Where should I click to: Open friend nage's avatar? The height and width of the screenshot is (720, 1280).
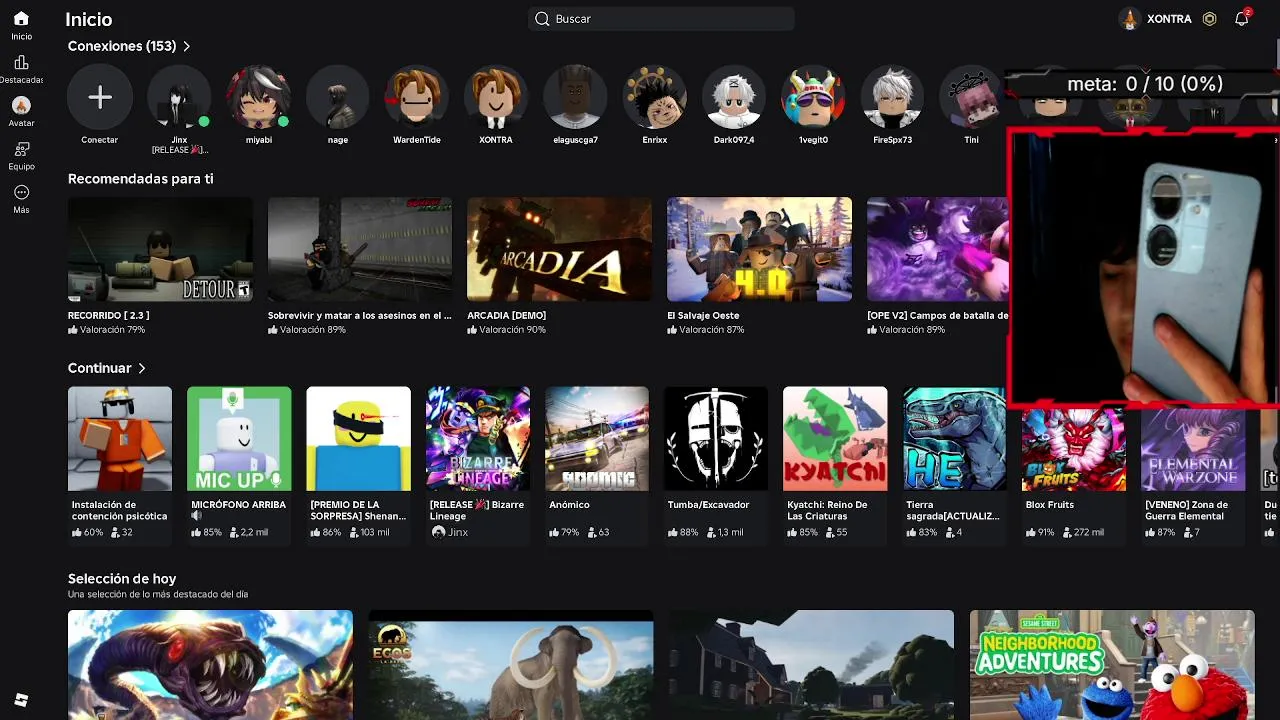pyautogui.click(x=338, y=97)
